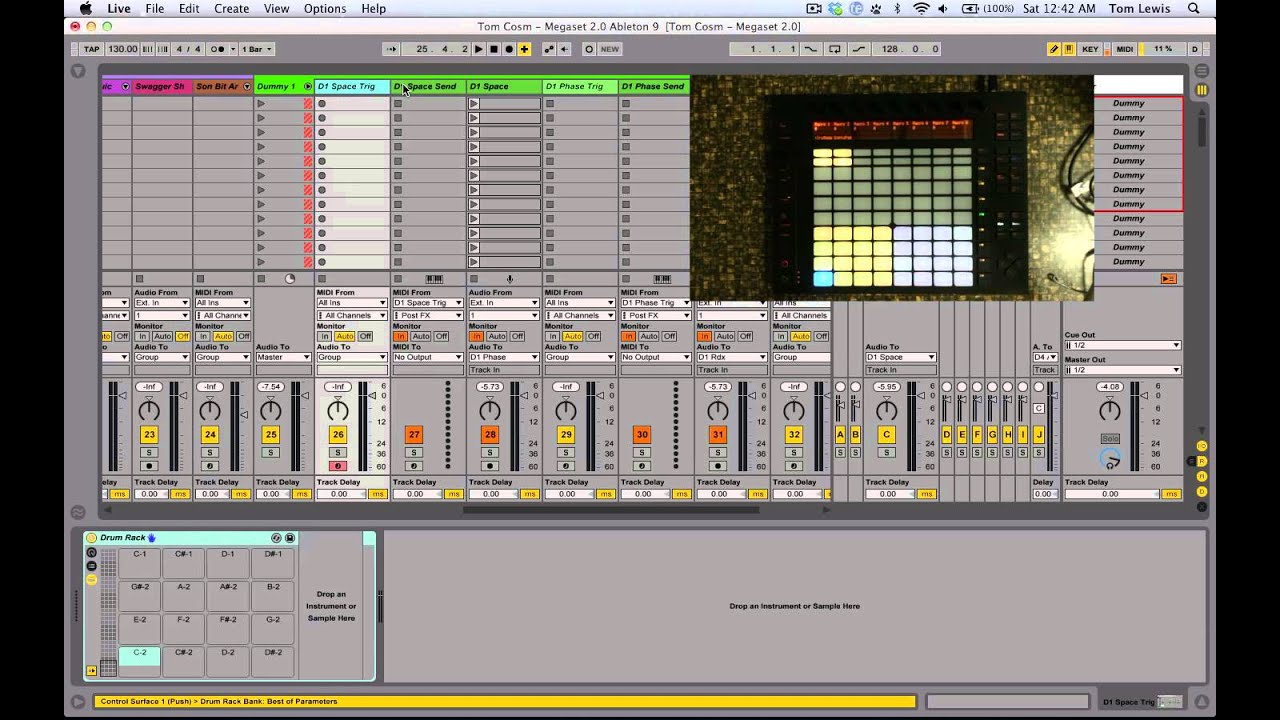Click the Master track pan knob

[x=1110, y=410]
